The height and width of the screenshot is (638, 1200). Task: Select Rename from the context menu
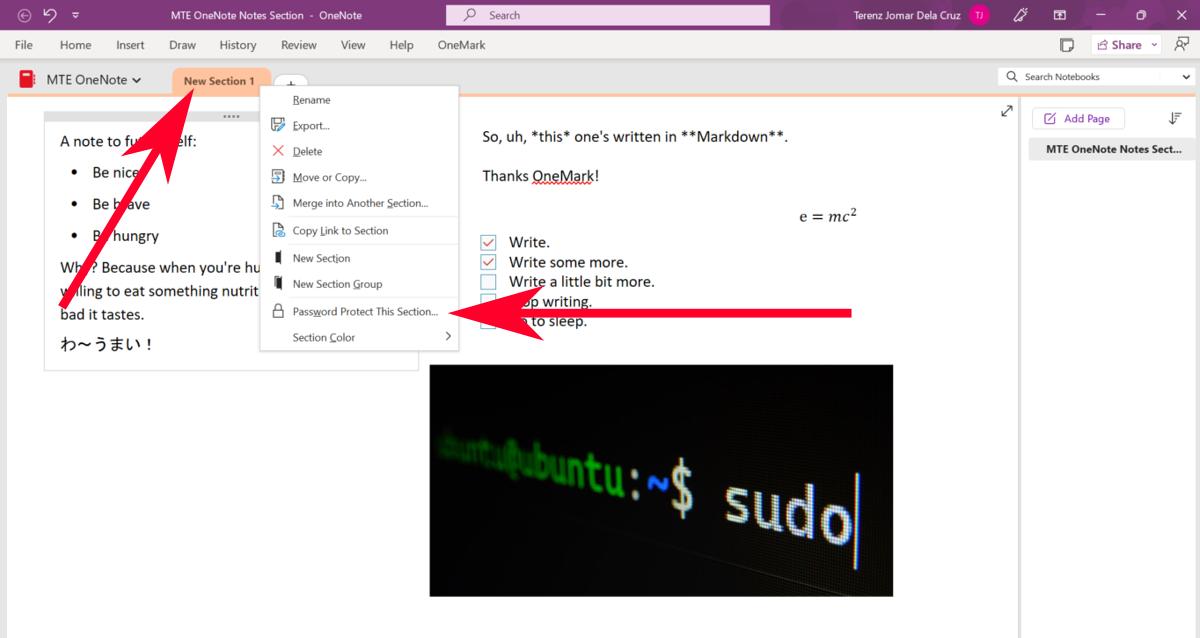pyautogui.click(x=311, y=99)
